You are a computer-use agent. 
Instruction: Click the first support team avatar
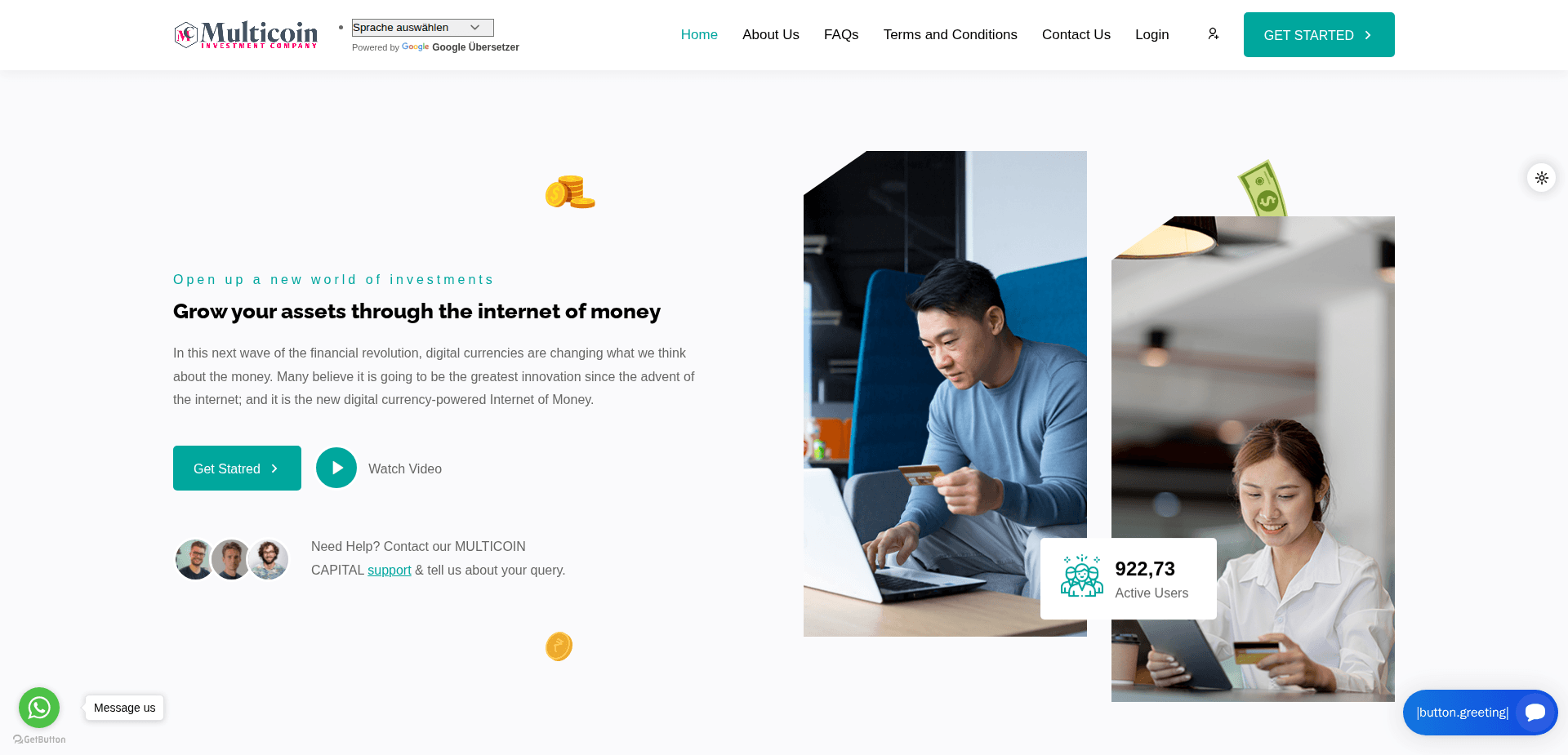(x=194, y=560)
